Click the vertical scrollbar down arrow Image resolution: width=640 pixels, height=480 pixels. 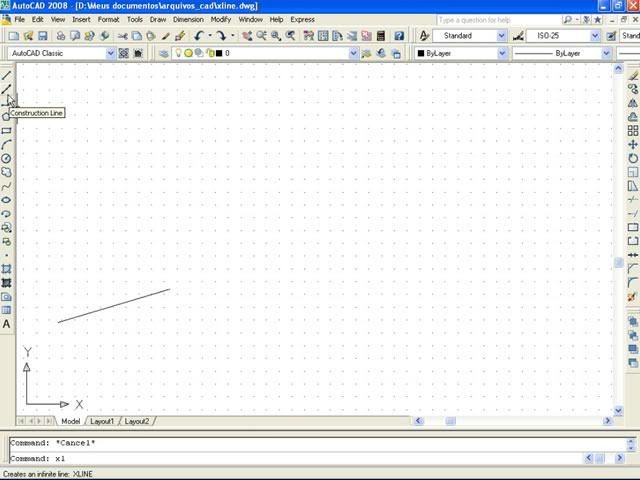pyautogui.click(x=618, y=410)
